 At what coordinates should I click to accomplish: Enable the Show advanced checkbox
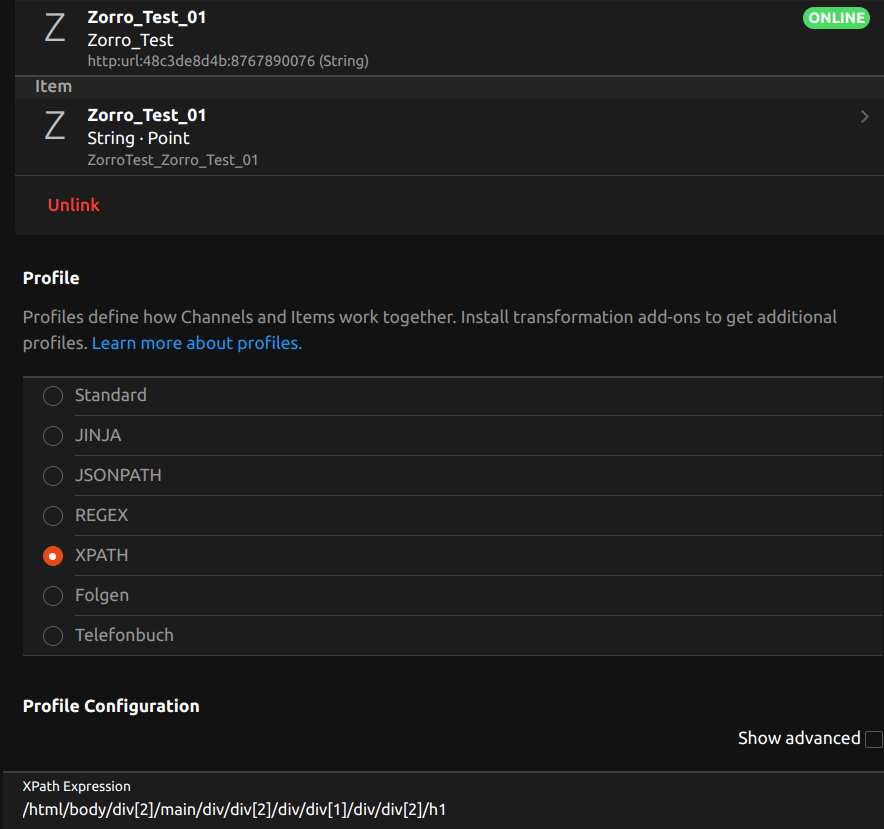pos(874,739)
